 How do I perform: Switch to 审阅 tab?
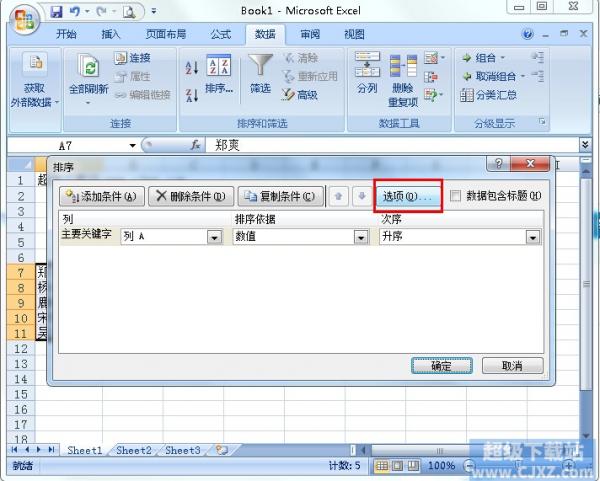[x=310, y=34]
